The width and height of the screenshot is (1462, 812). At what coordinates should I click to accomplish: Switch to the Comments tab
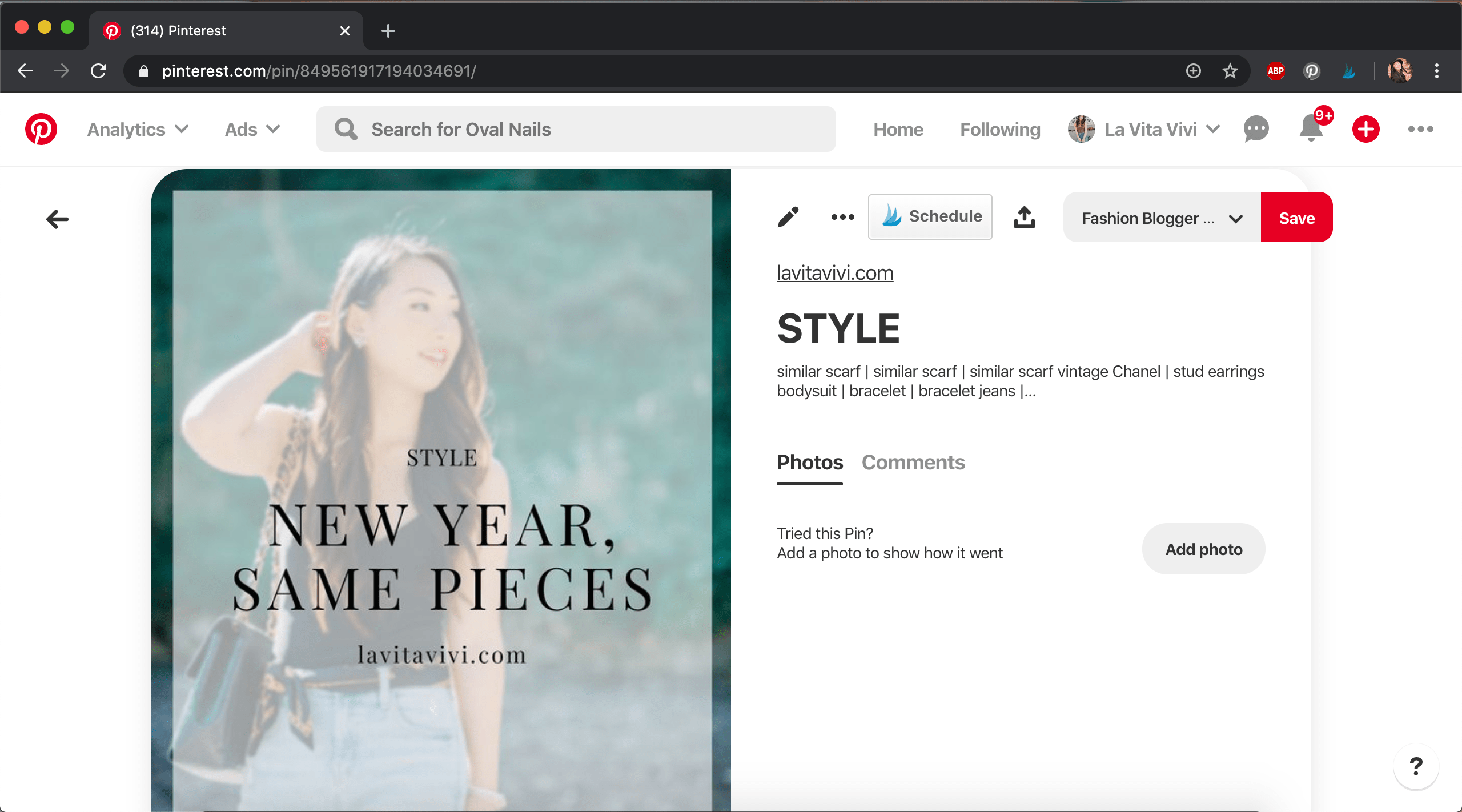913,462
